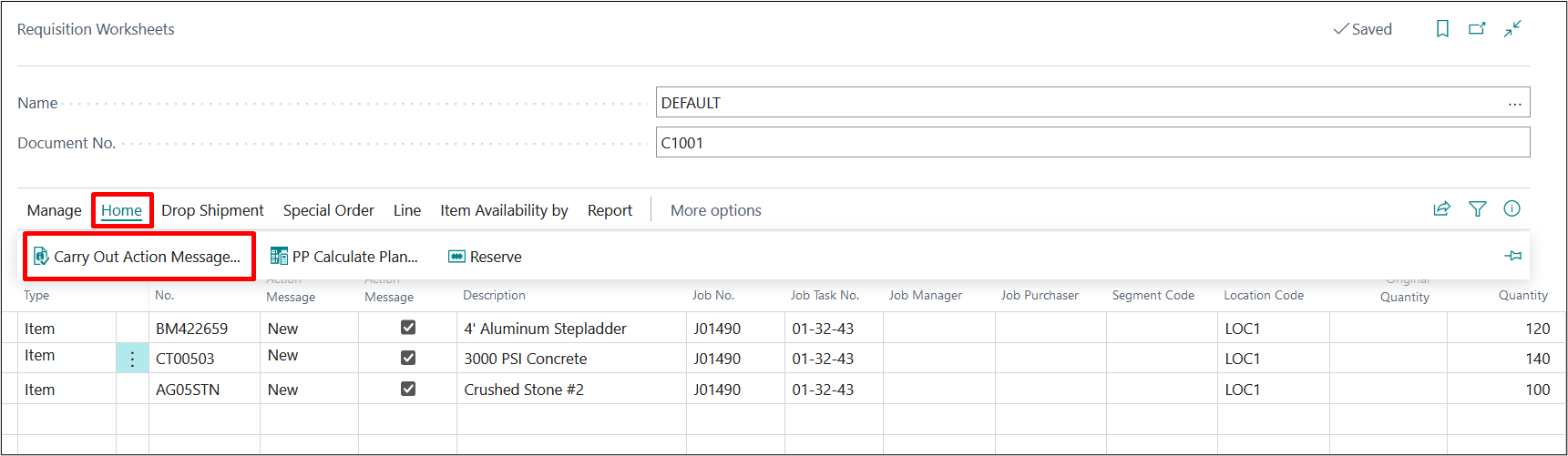Open the filter funnel icon
This screenshot has width=1568, height=456.
point(1477,209)
